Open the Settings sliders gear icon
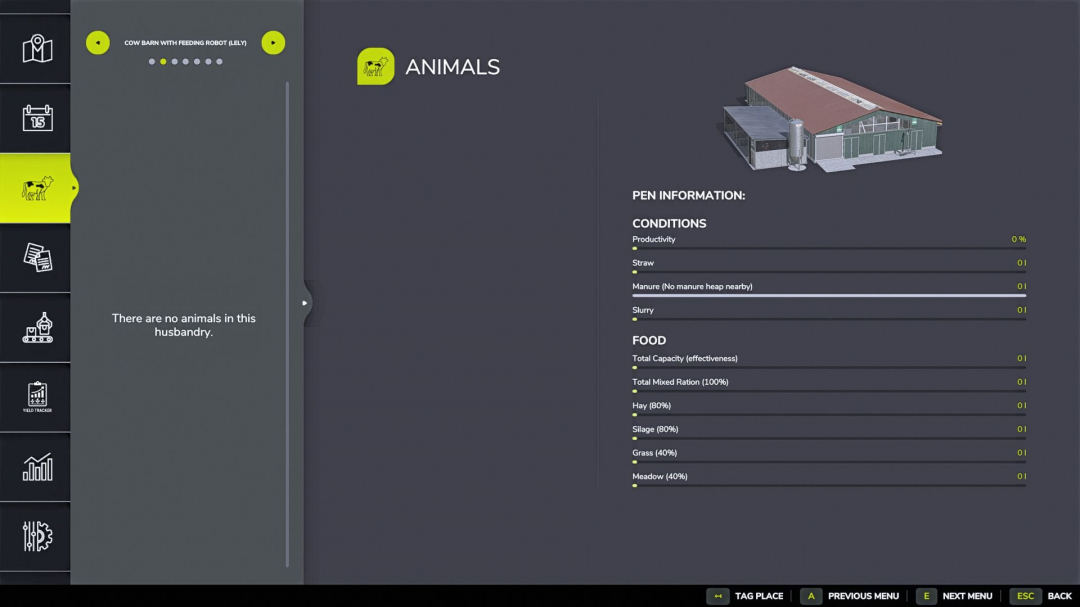1080x607 pixels. [37, 536]
